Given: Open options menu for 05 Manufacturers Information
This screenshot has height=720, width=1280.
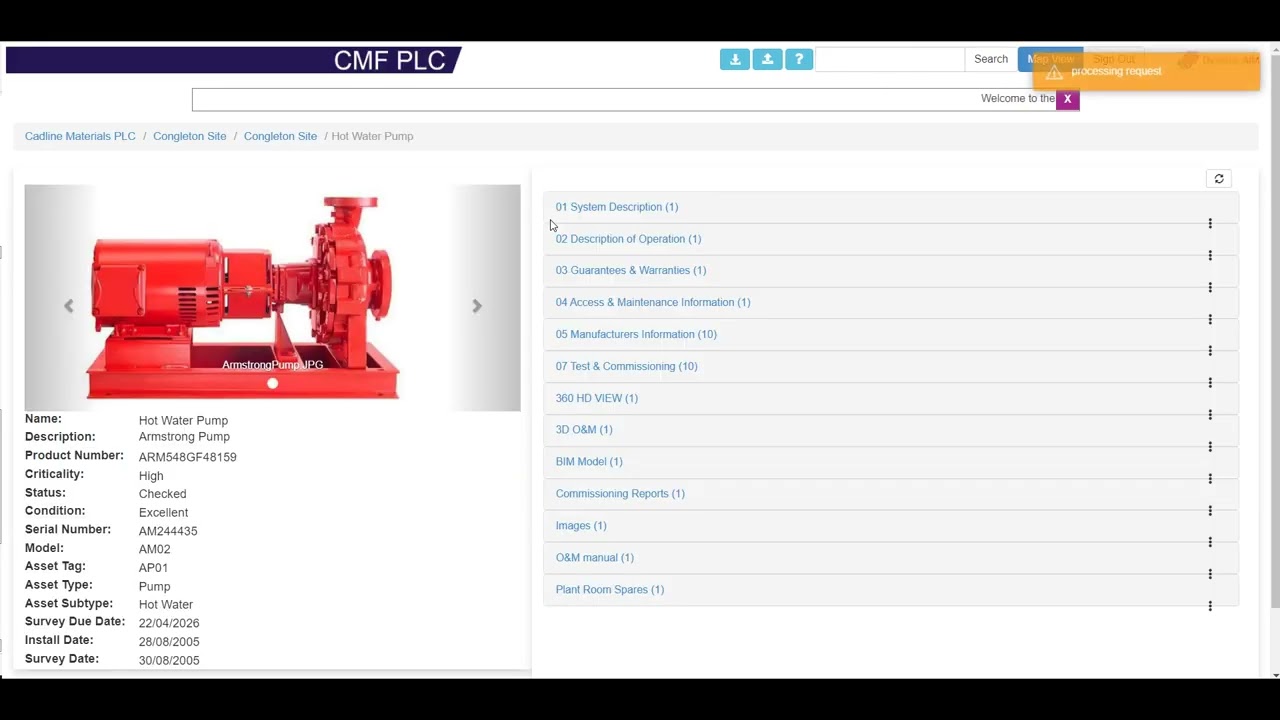Looking at the screenshot, I should [x=1210, y=351].
